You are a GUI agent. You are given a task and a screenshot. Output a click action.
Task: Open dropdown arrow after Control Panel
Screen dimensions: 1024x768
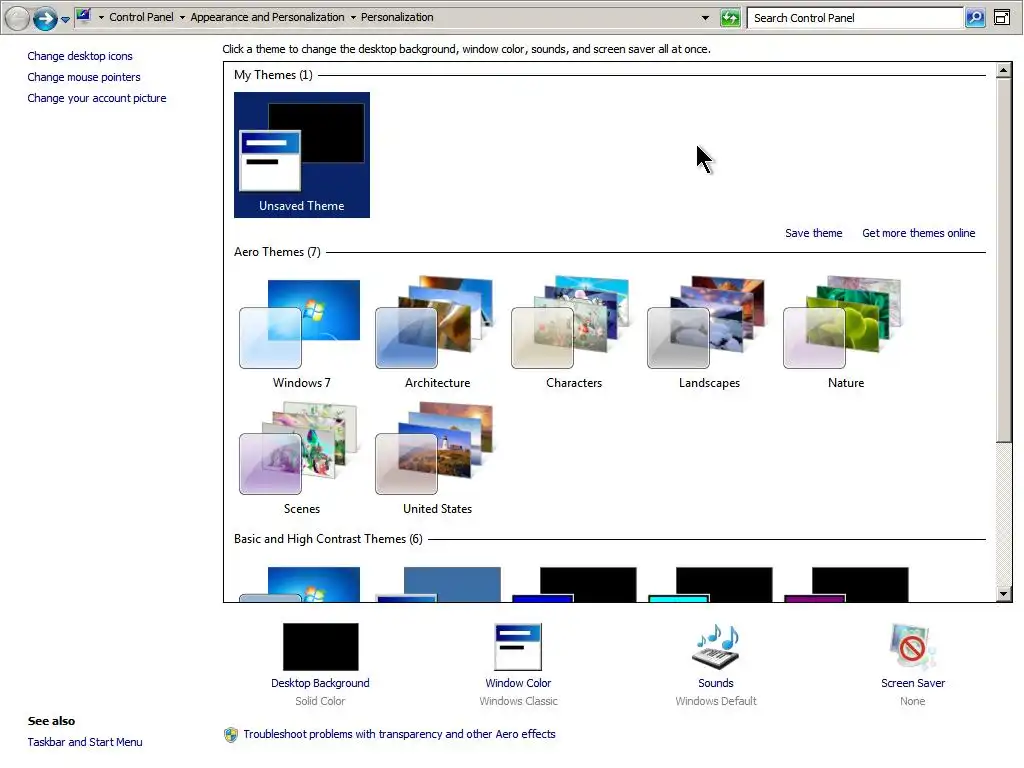click(x=182, y=18)
